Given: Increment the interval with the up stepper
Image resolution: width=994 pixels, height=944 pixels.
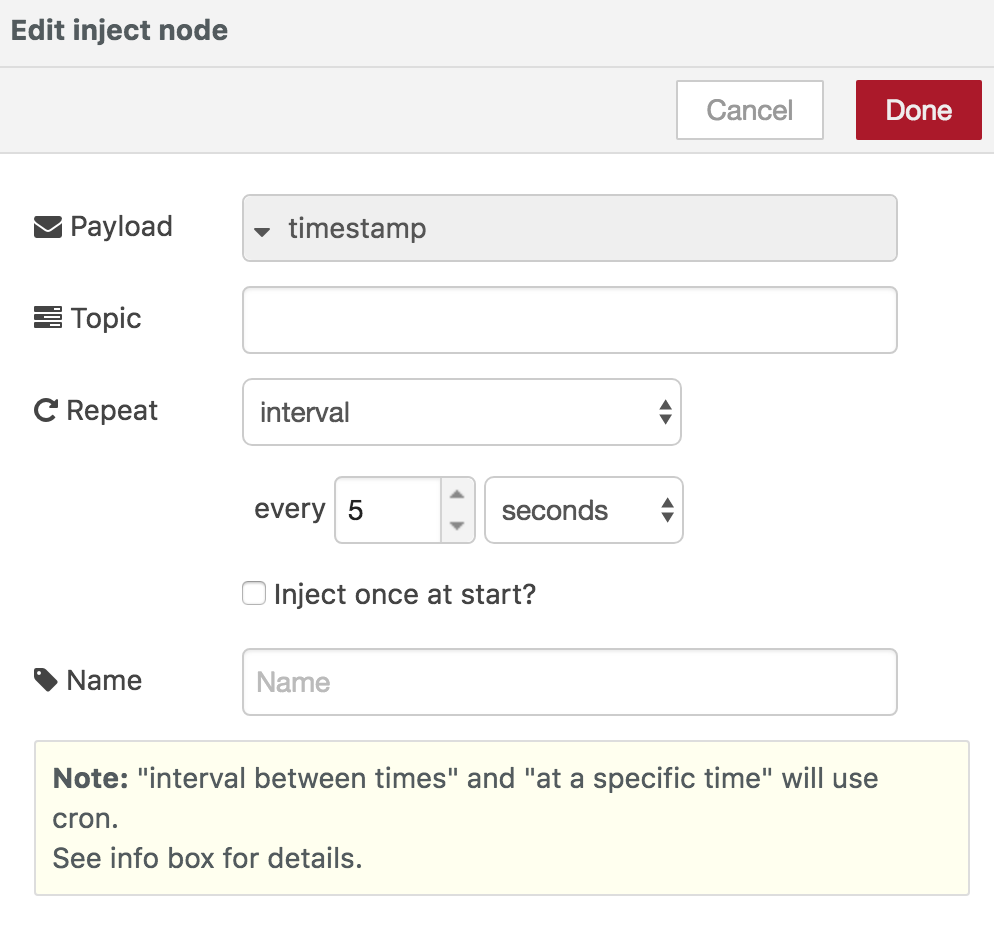Looking at the screenshot, I should pyautogui.click(x=458, y=492).
